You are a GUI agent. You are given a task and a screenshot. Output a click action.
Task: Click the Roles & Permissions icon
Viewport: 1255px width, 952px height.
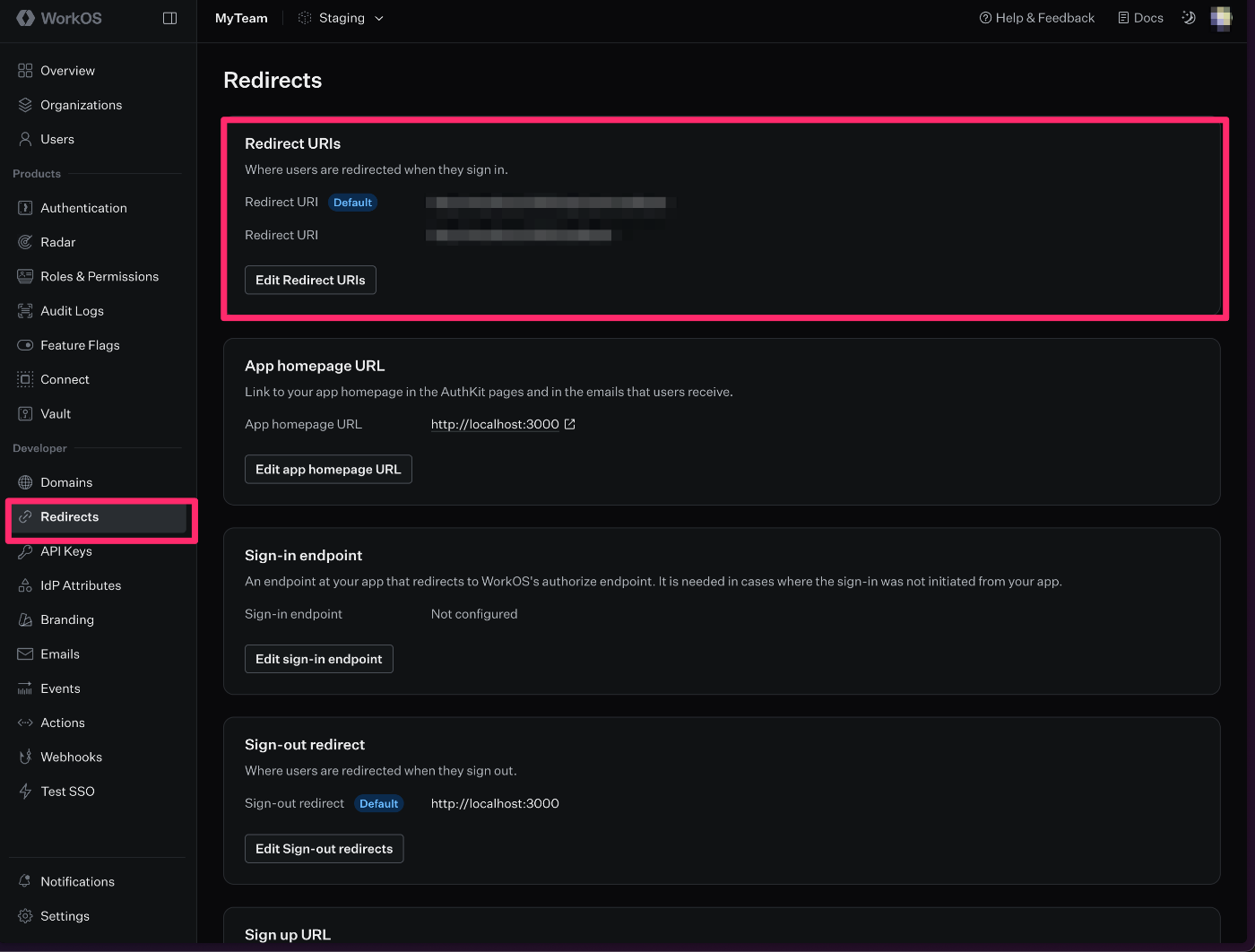(x=26, y=276)
